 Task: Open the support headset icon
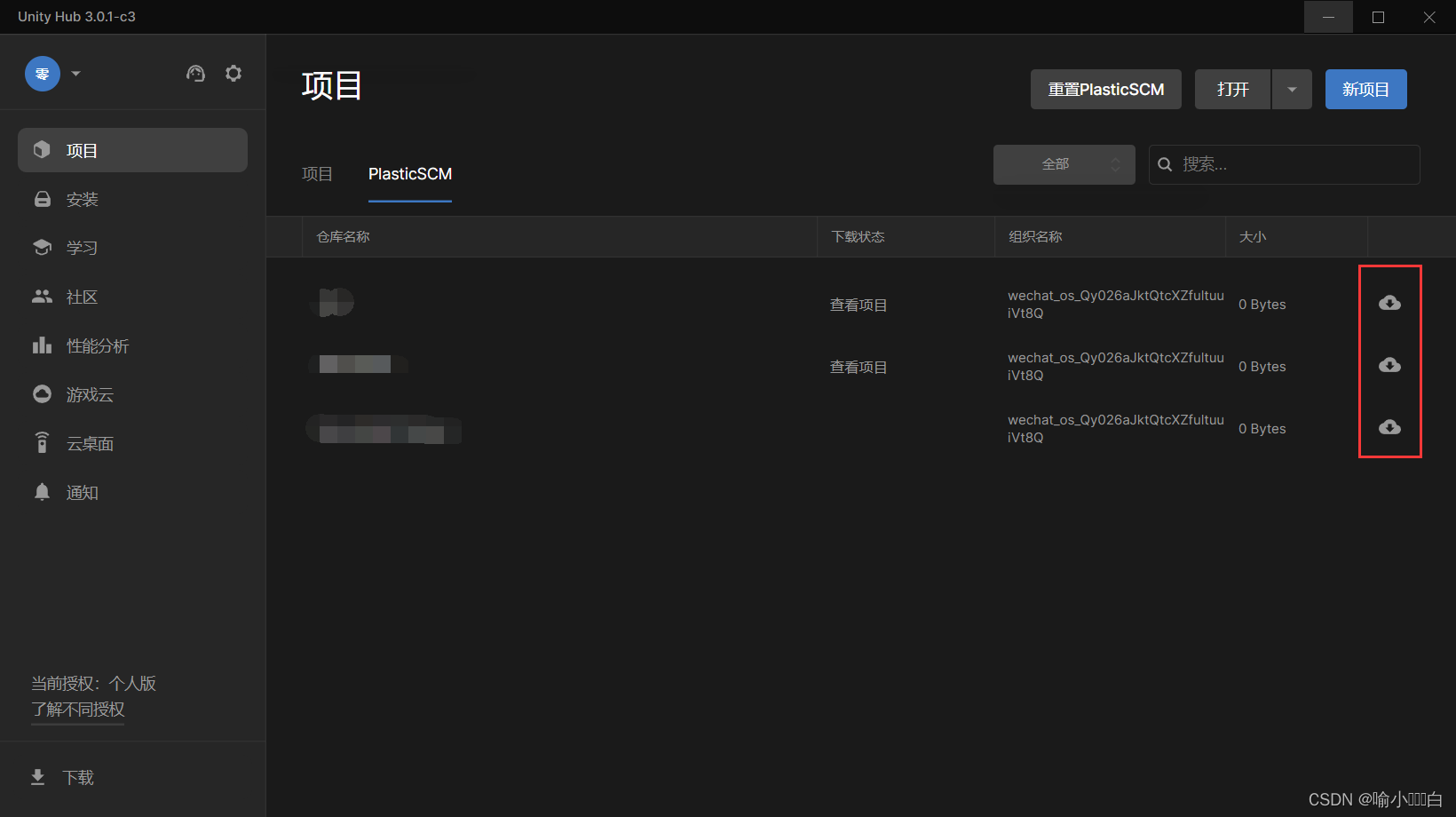[x=195, y=74]
